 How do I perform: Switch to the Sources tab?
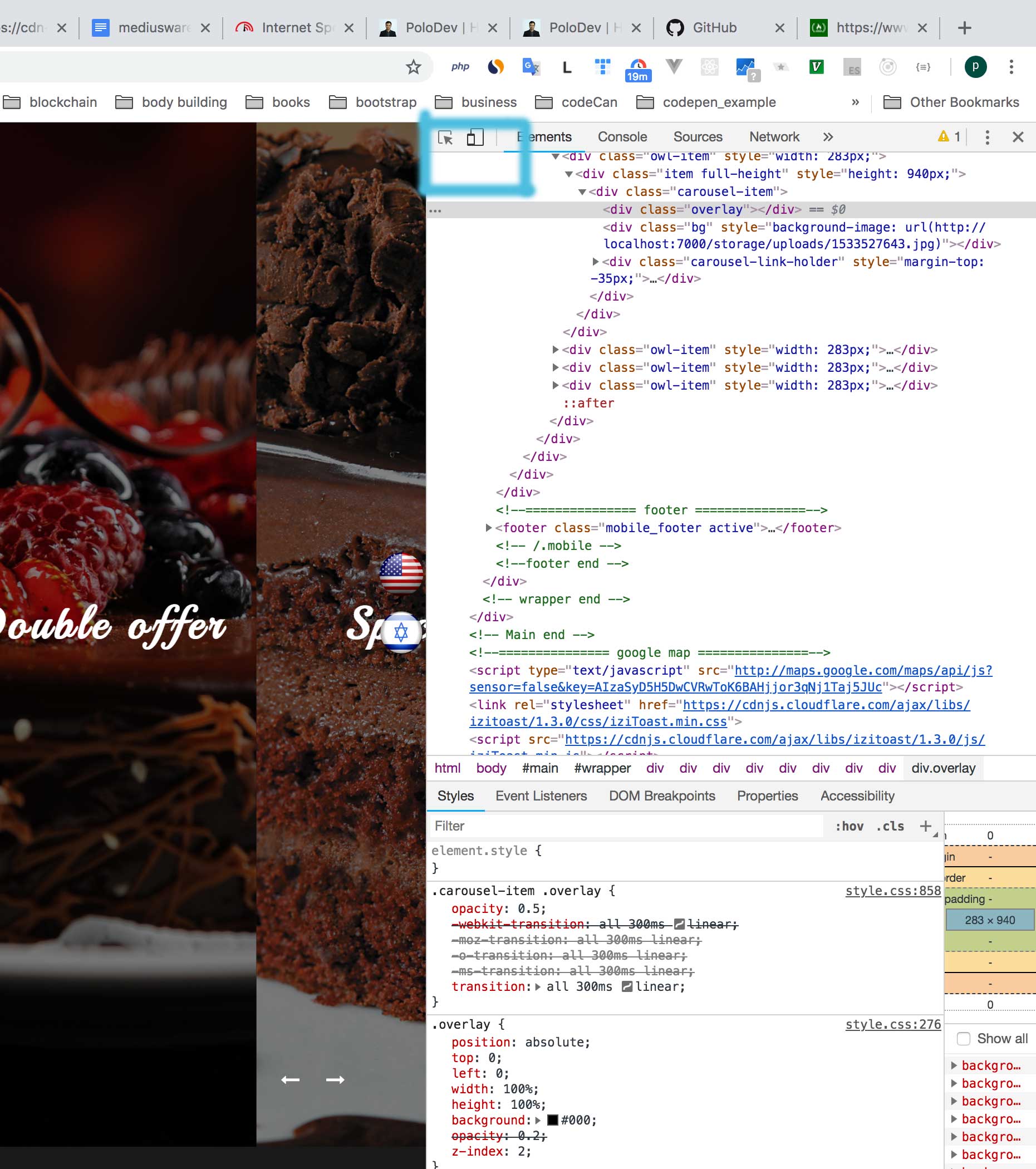698,137
